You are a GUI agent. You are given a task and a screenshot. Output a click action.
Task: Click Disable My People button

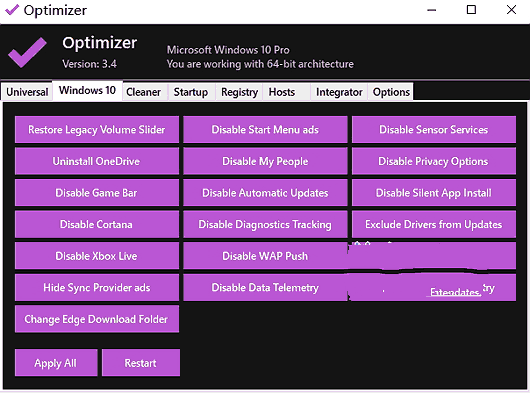pyautogui.click(x=265, y=161)
